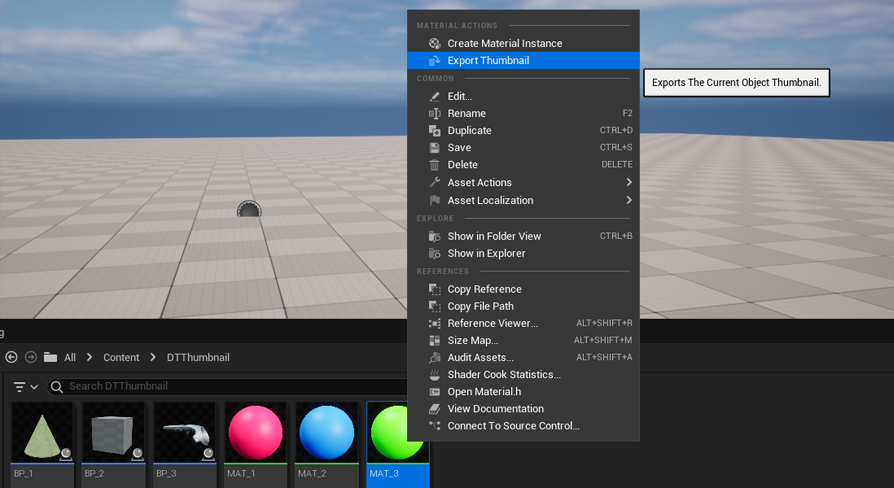Expand the Asset Localization submenu arrow

(629, 200)
